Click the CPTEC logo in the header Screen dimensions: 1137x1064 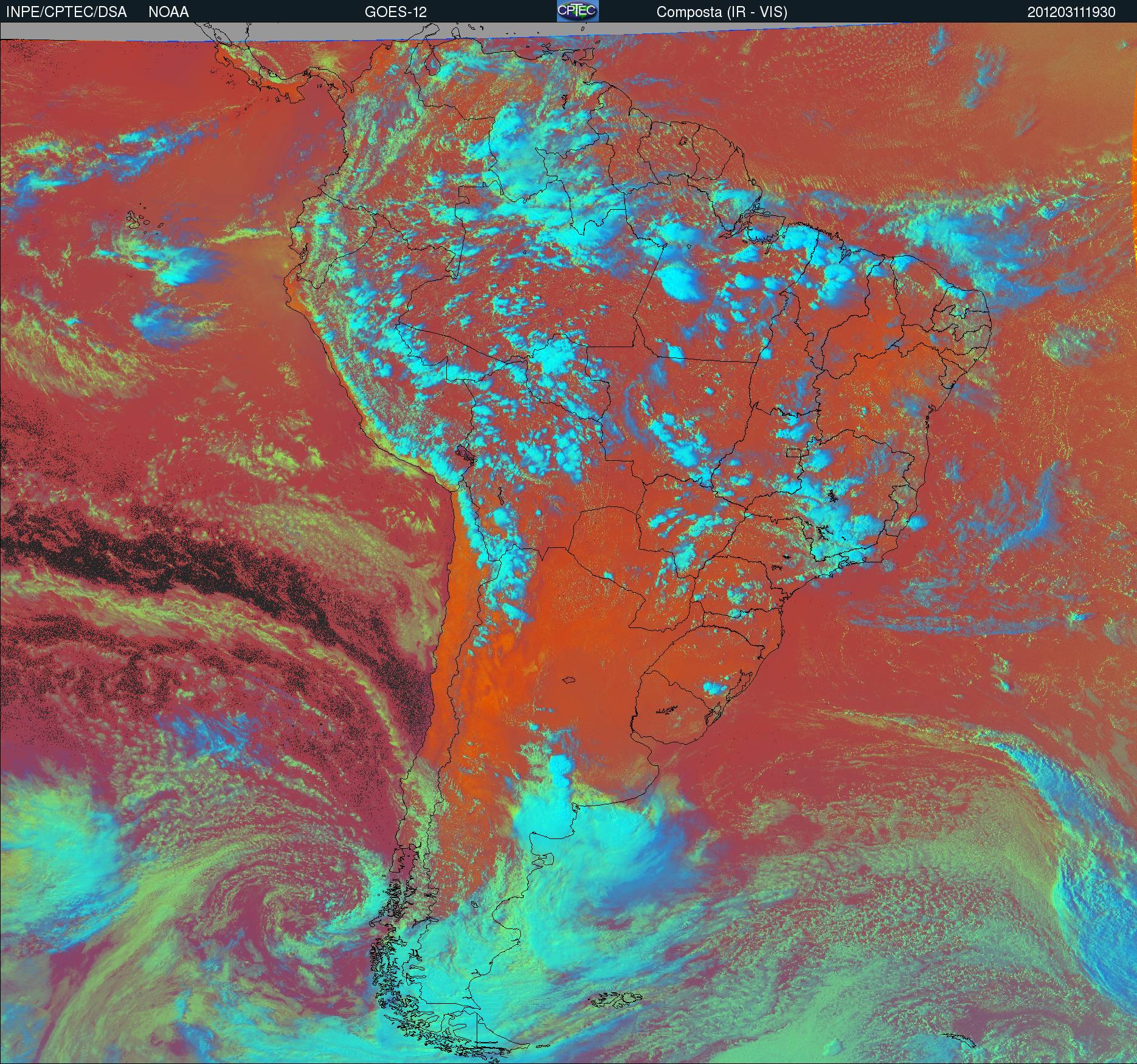click(x=578, y=11)
